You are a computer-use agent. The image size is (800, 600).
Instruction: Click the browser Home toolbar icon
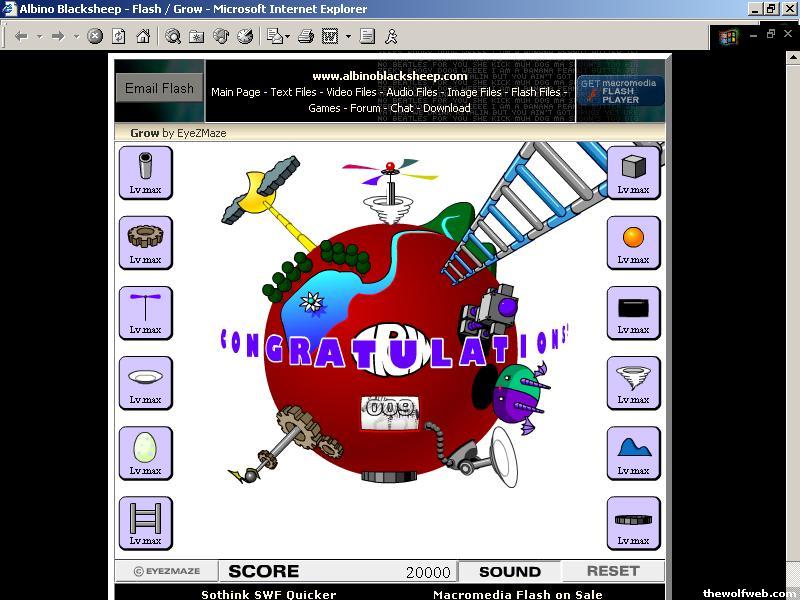pos(143,36)
